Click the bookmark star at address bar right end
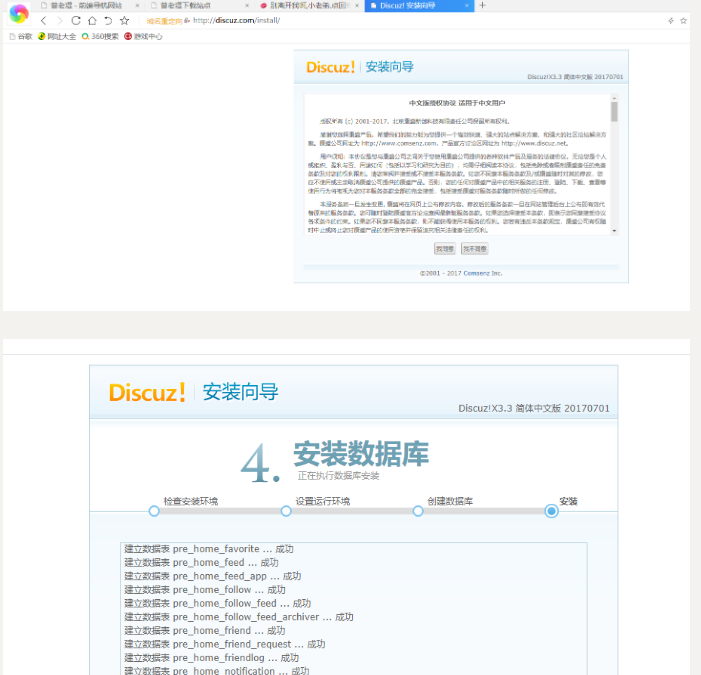701x675 pixels. click(683, 21)
